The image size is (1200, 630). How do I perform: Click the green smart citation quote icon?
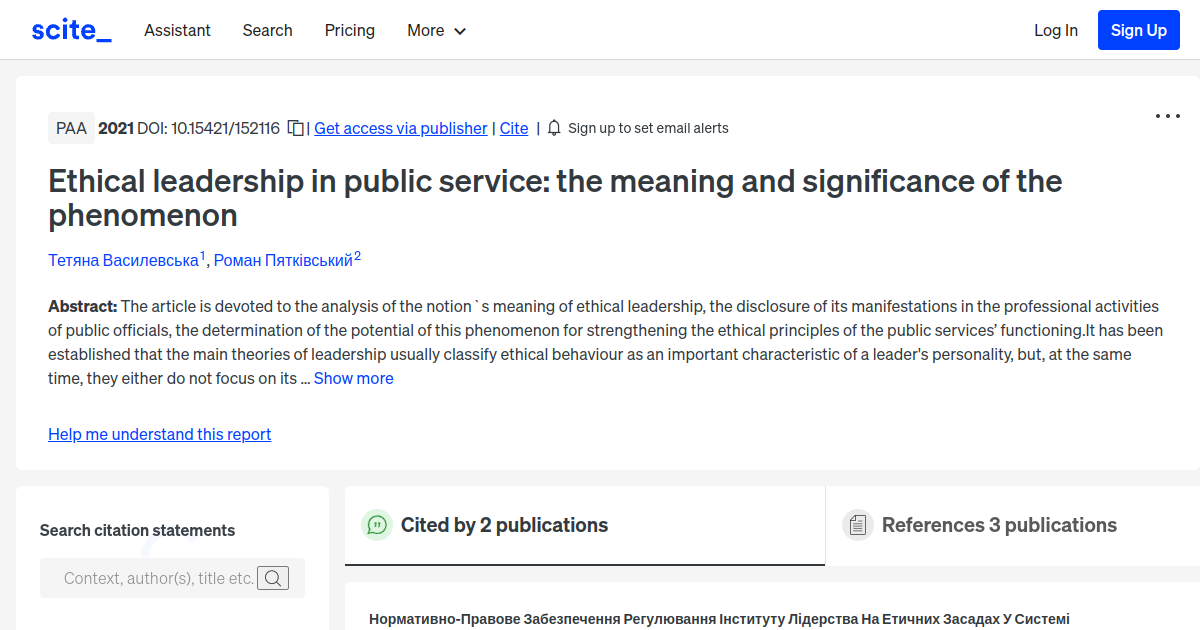(x=377, y=524)
